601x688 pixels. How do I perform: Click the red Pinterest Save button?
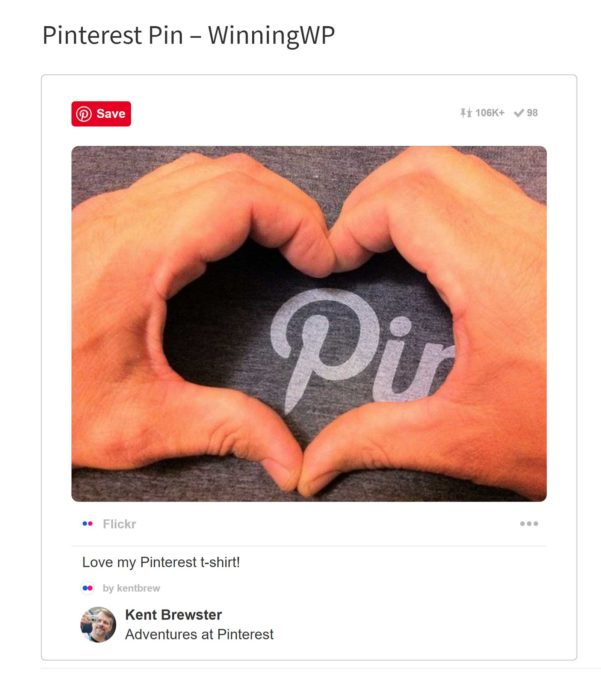(x=101, y=114)
